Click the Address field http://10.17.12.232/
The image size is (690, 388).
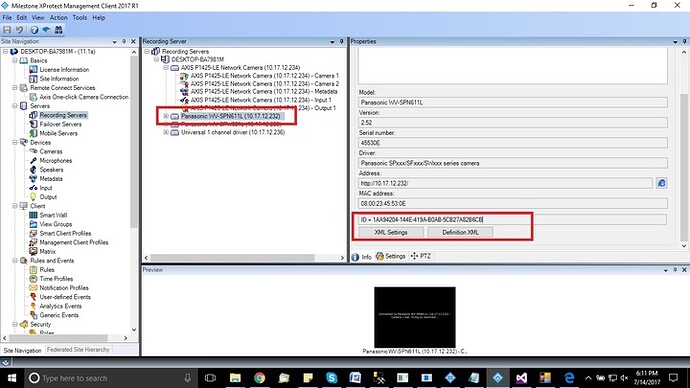click(x=505, y=183)
